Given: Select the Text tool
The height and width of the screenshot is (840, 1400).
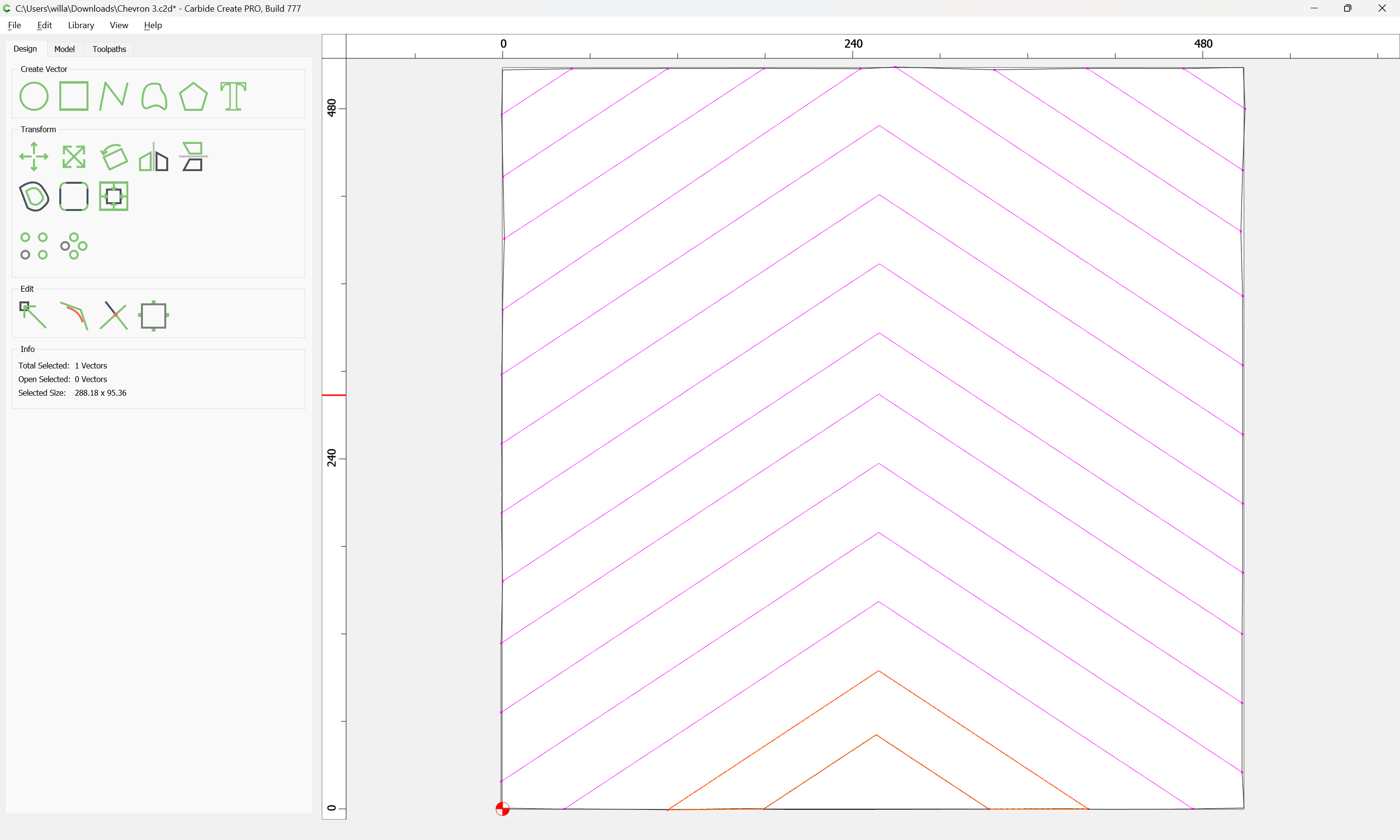Looking at the screenshot, I should 233,96.
